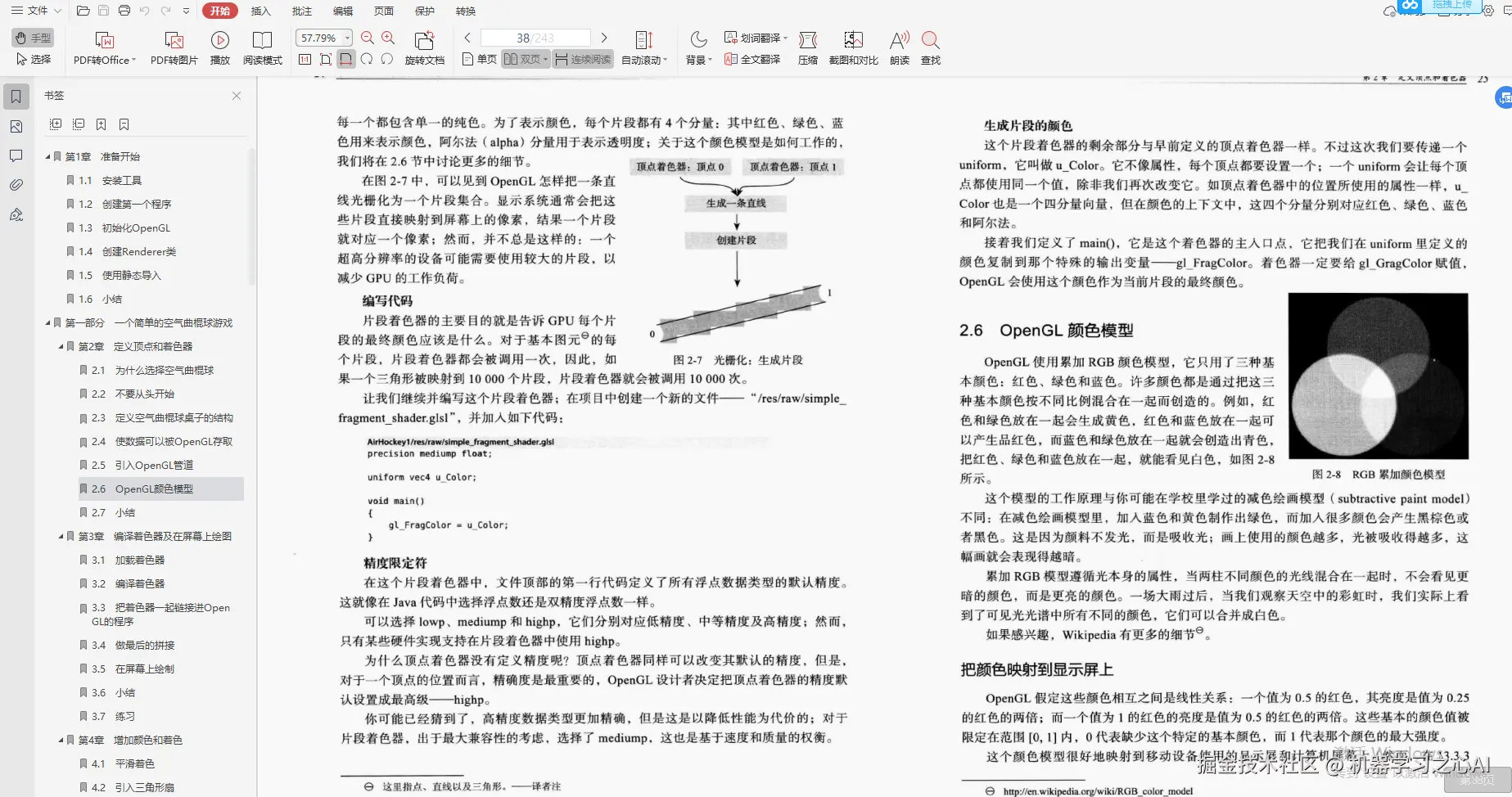Click the zoom out magnifier icon

368,38
